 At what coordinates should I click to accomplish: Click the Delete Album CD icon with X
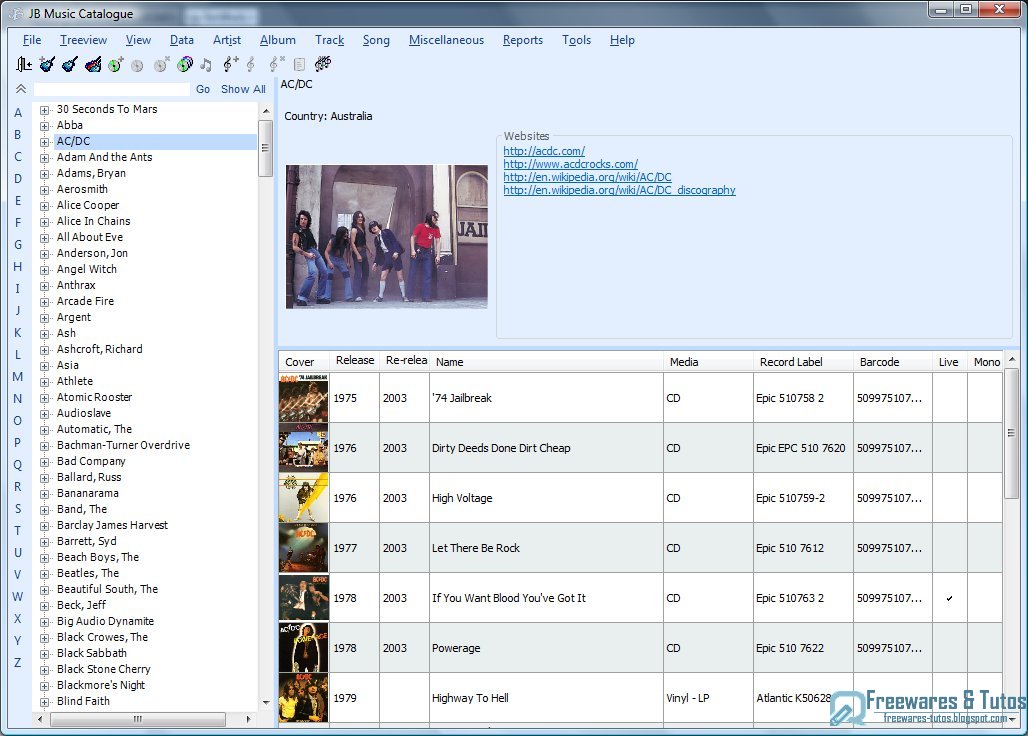click(x=160, y=63)
